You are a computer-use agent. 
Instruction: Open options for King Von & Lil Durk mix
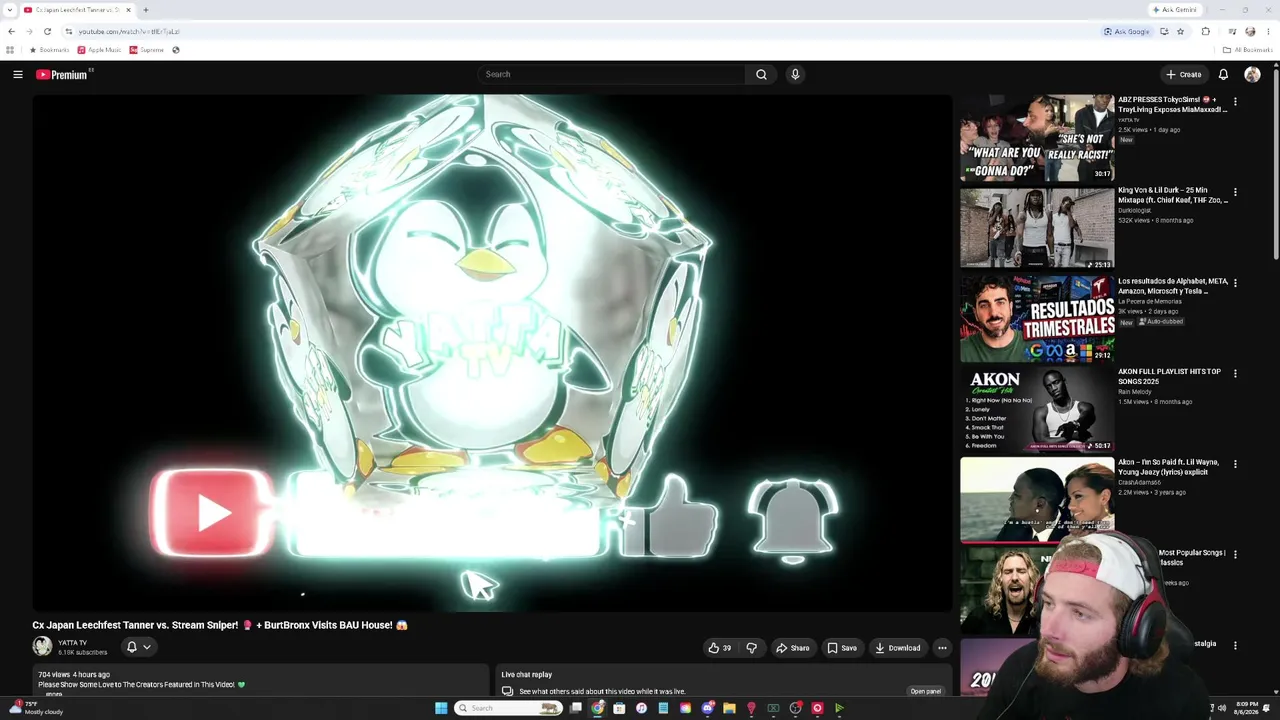1235,192
